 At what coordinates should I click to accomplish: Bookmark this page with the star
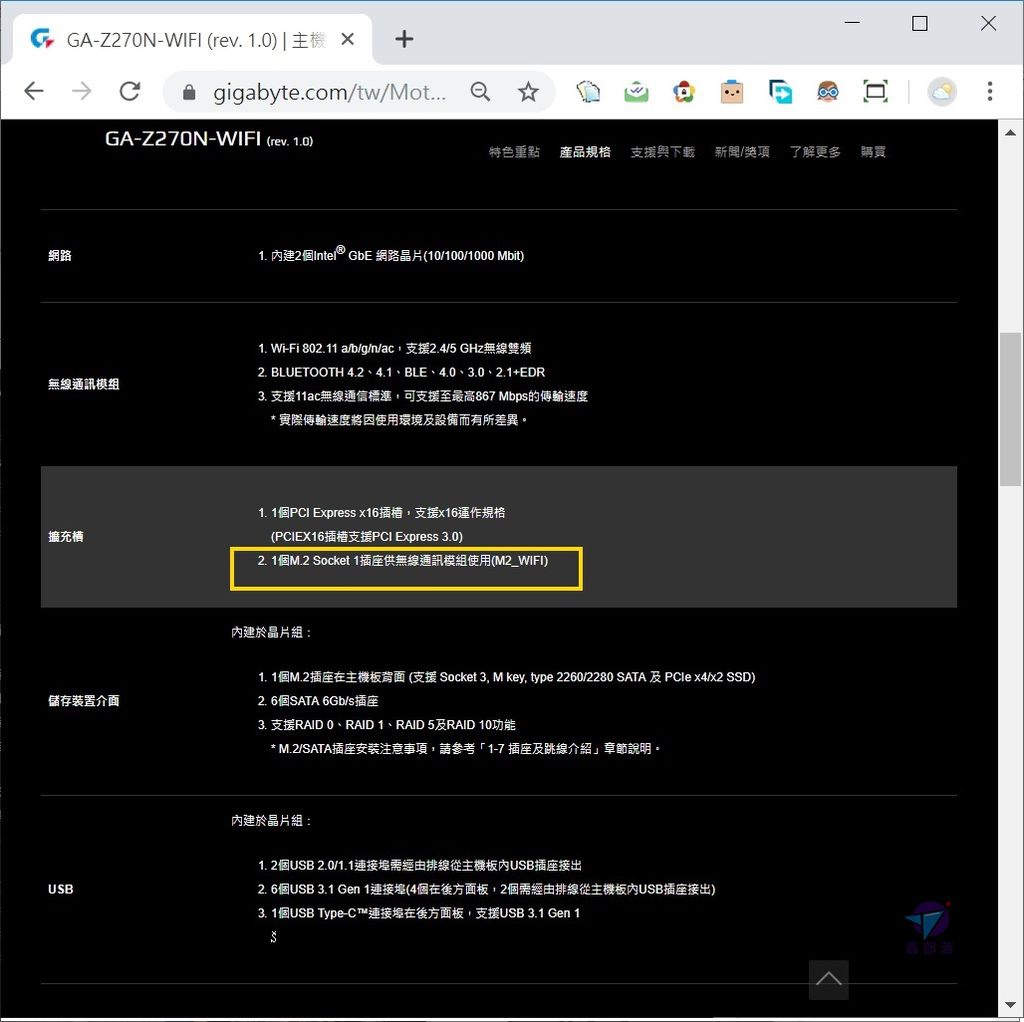(x=528, y=91)
